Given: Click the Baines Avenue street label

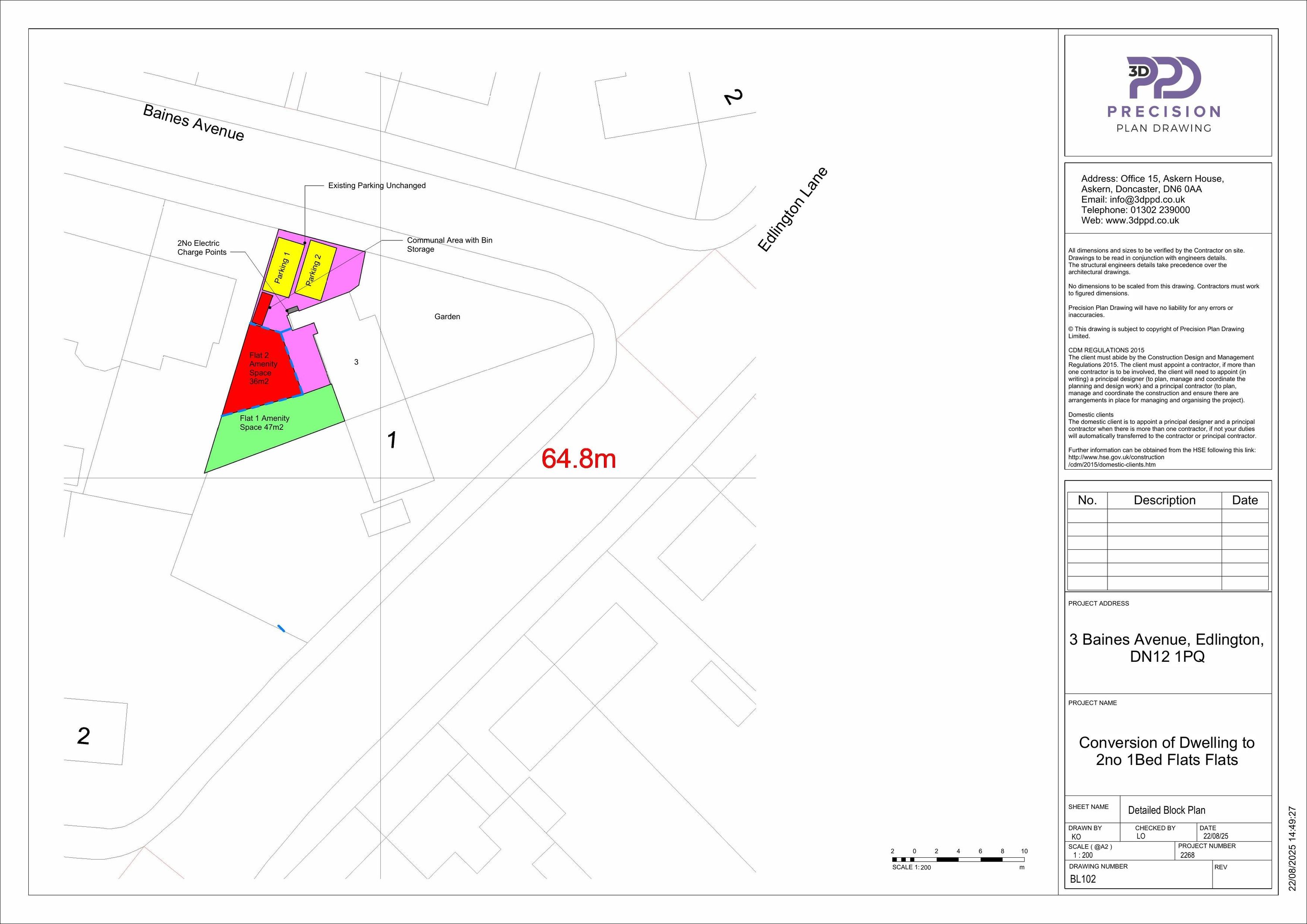Looking at the screenshot, I should point(193,122).
